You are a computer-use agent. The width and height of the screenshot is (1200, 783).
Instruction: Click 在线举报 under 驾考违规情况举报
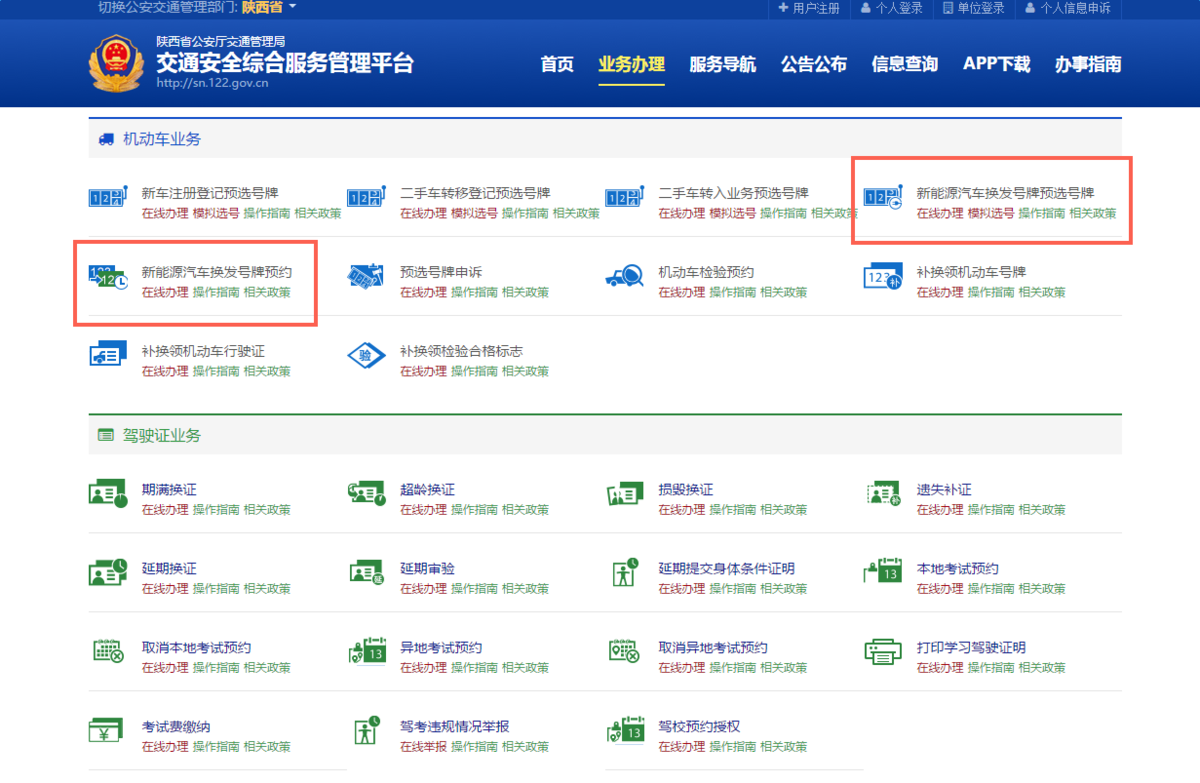(423, 747)
